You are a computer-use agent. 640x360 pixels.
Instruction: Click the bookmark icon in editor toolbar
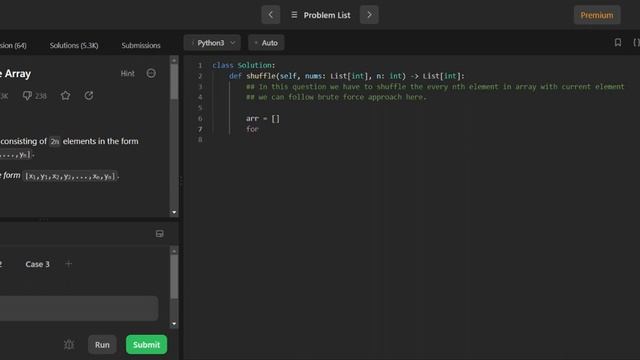point(618,42)
